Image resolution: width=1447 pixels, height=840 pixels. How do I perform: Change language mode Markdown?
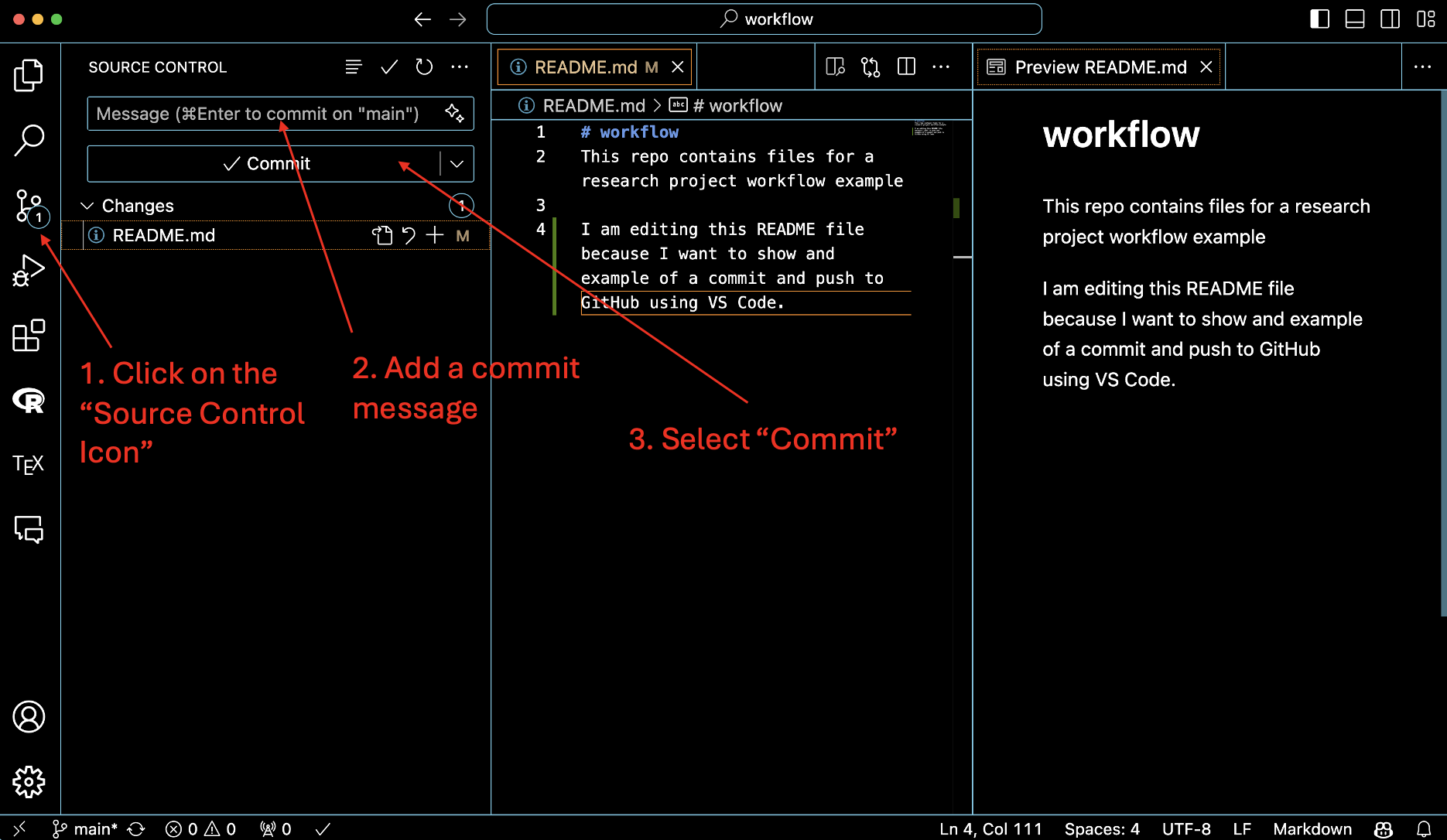(x=1312, y=829)
